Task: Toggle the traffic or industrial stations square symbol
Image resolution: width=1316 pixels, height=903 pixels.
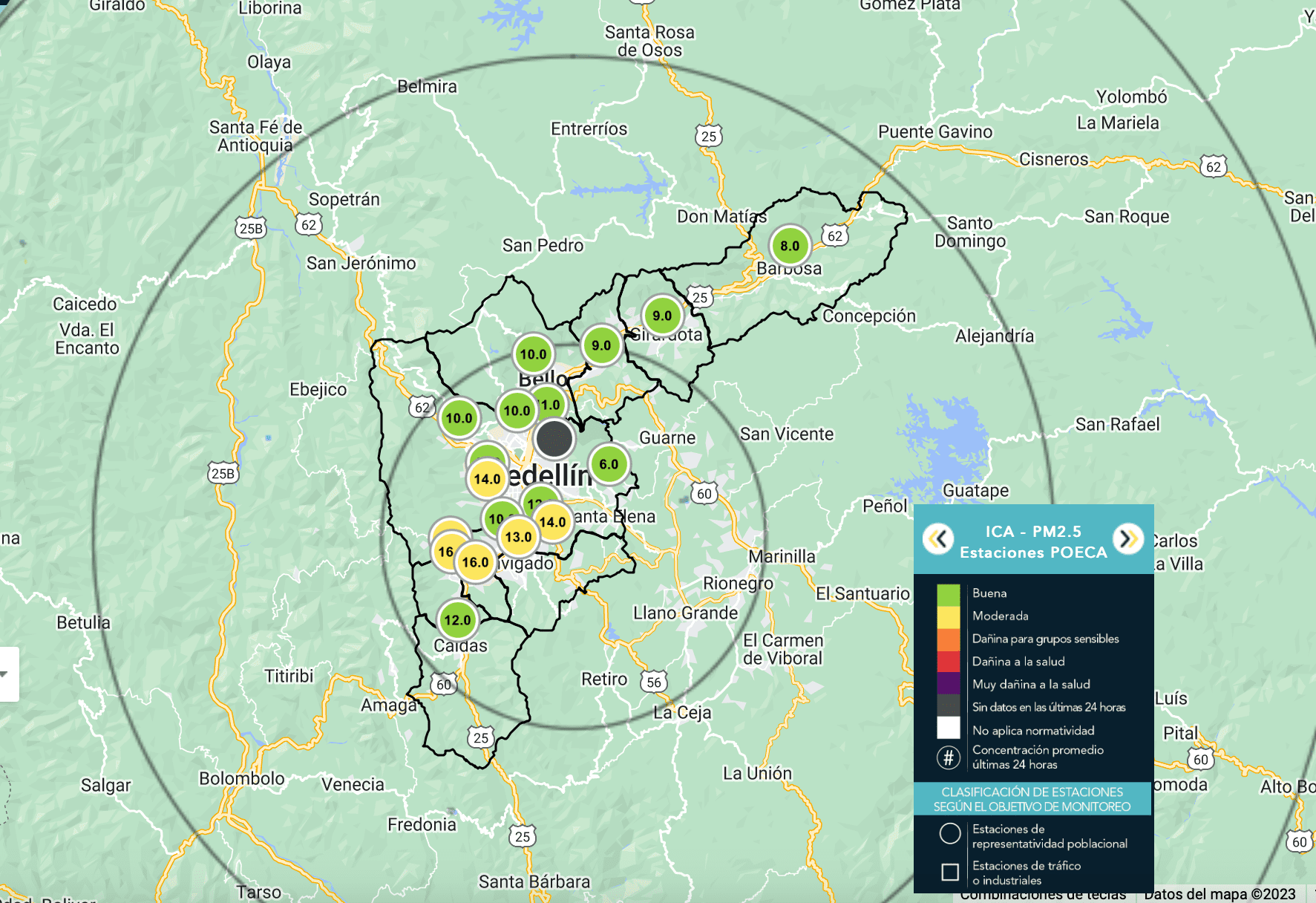Action: tap(951, 873)
